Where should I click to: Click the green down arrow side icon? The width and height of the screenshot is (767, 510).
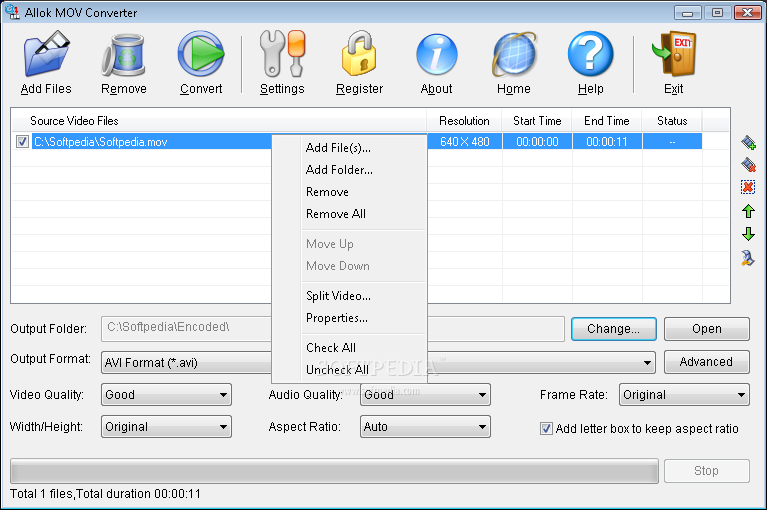click(748, 234)
